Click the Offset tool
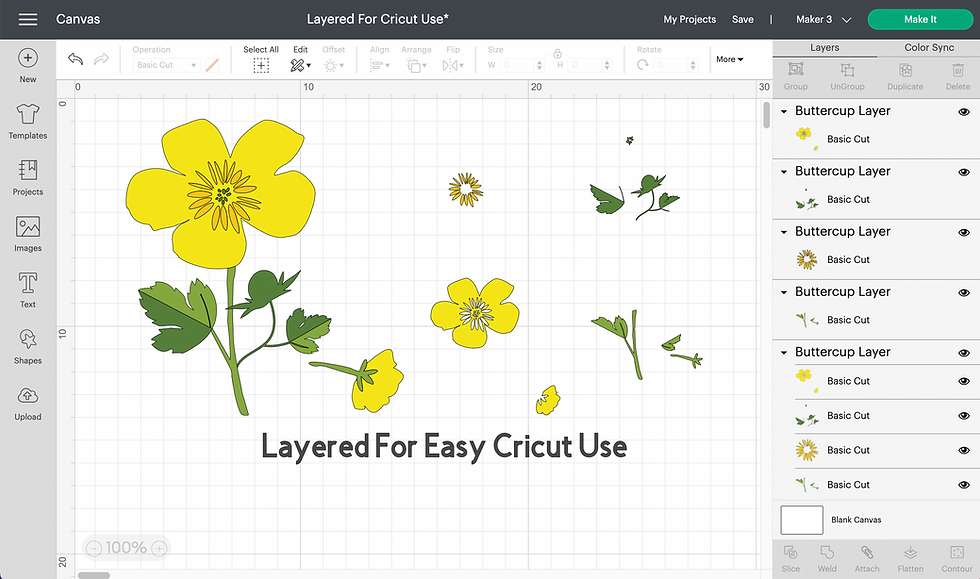 click(333, 59)
